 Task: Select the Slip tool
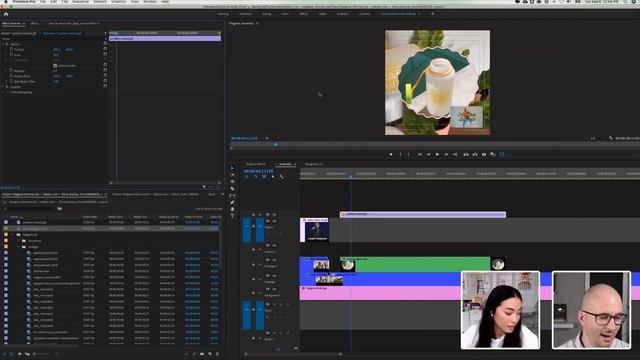232,196
